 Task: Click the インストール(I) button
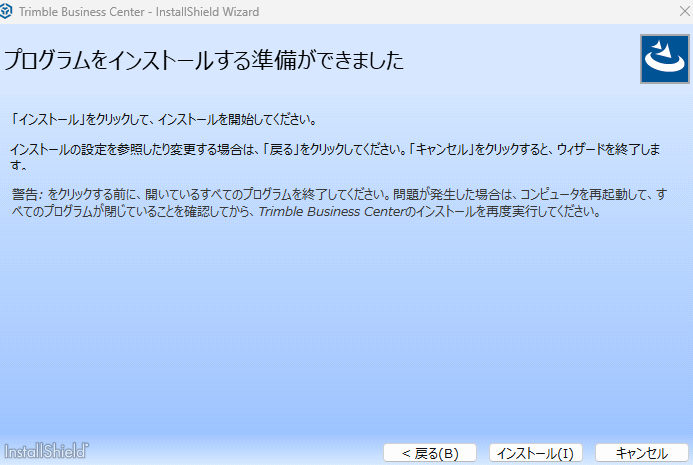tap(537, 453)
